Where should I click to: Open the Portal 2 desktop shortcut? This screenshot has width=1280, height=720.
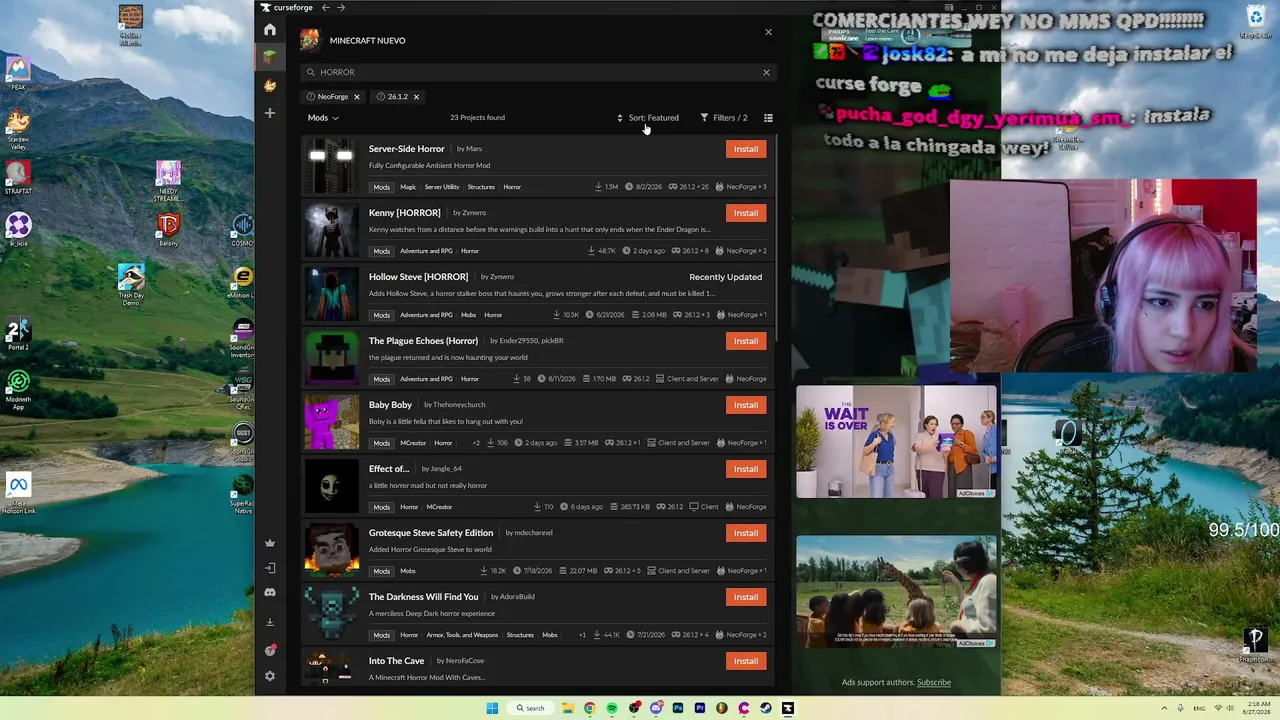coord(18,335)
